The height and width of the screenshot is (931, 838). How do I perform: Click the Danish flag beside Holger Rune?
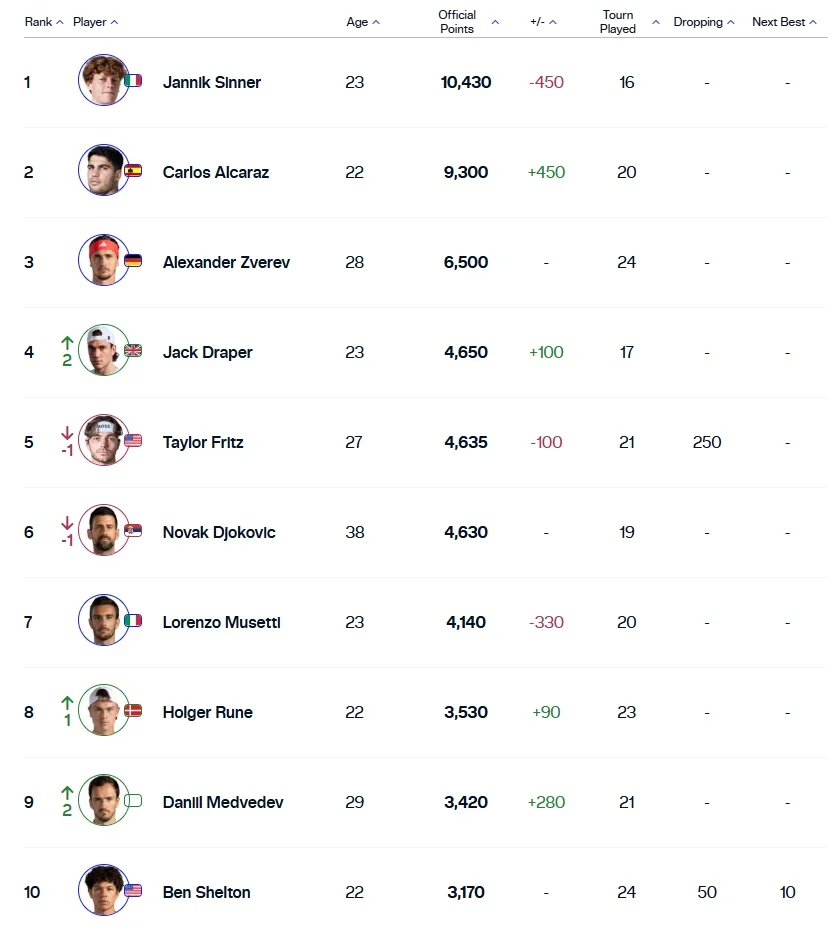[x=133, y=711]
